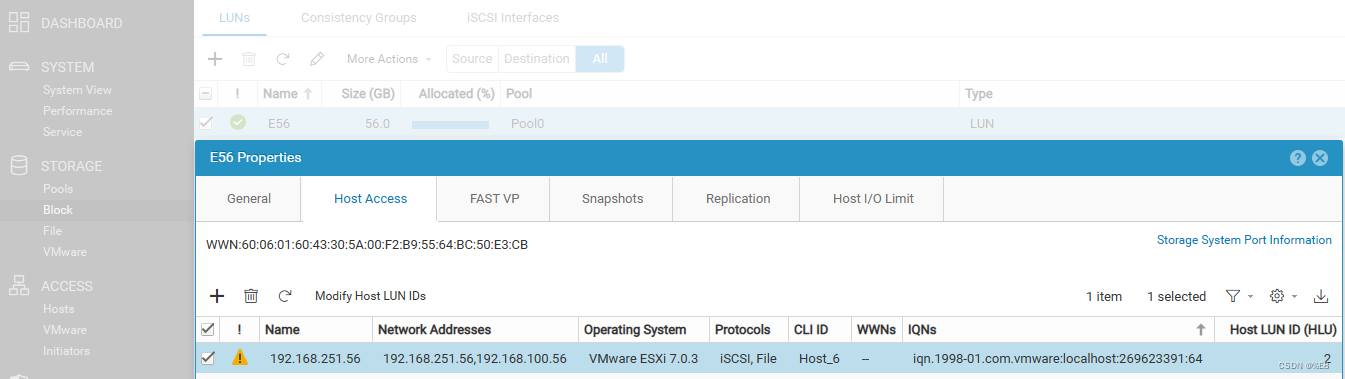Sort LUNs by Name column arrow
Viewport: 1345px width, 379px height.
tap(308, 93)
